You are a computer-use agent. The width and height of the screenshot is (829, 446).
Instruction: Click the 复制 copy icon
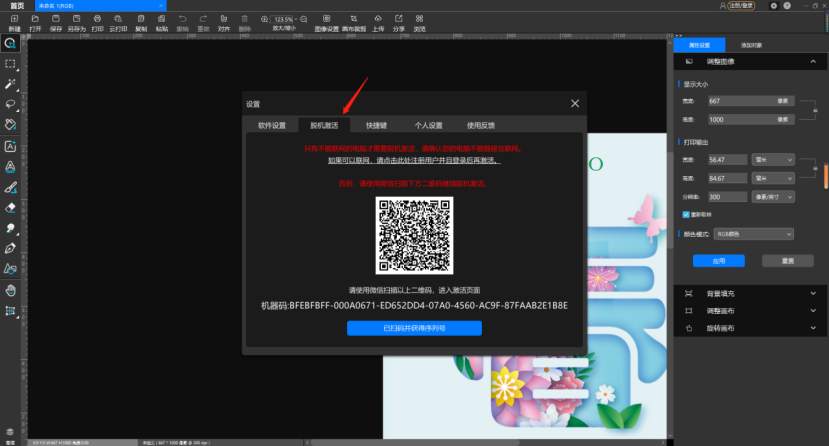141,19
